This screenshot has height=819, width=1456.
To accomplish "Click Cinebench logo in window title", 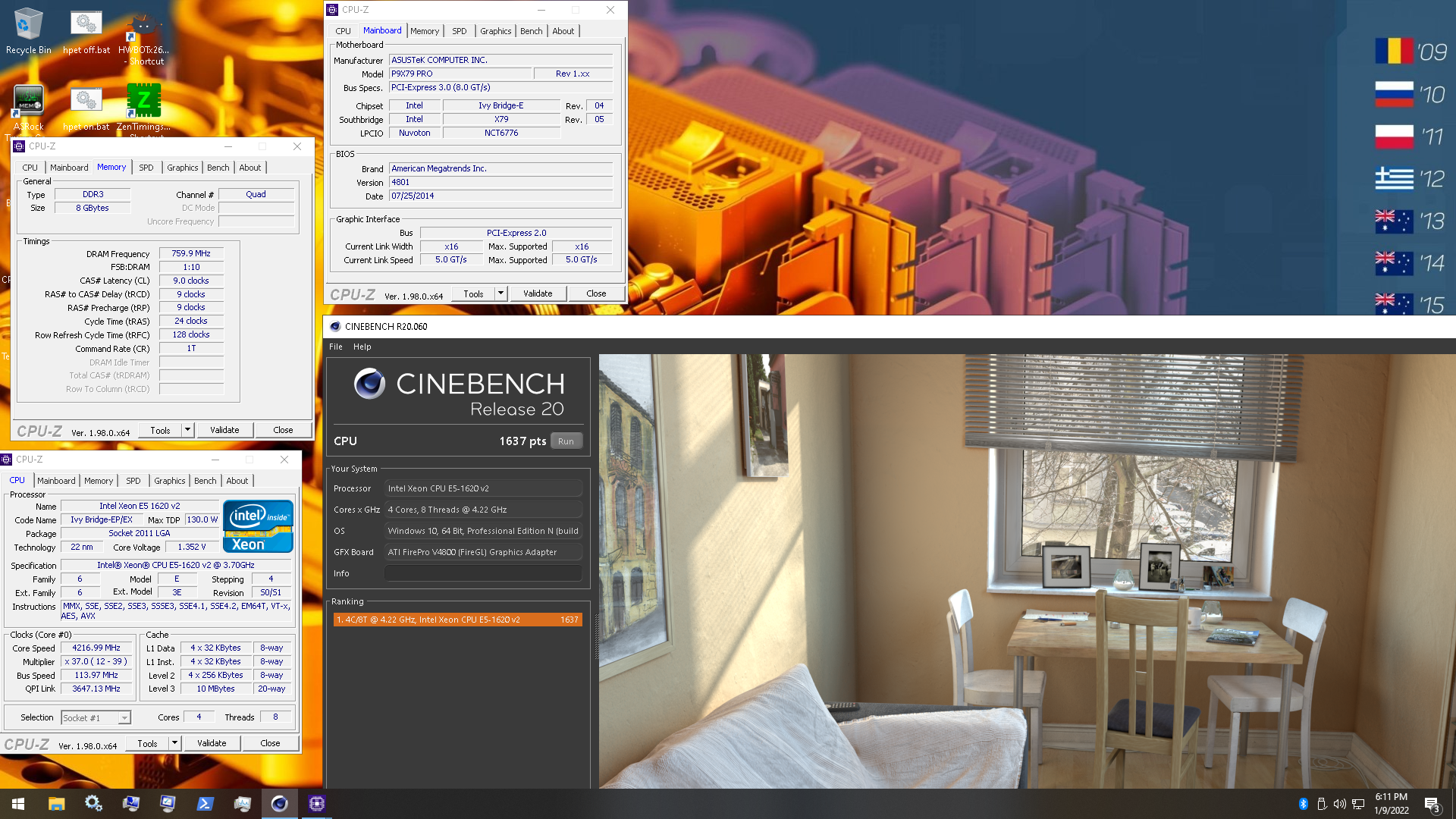I will pyautogui.click(x=335, y=326).
